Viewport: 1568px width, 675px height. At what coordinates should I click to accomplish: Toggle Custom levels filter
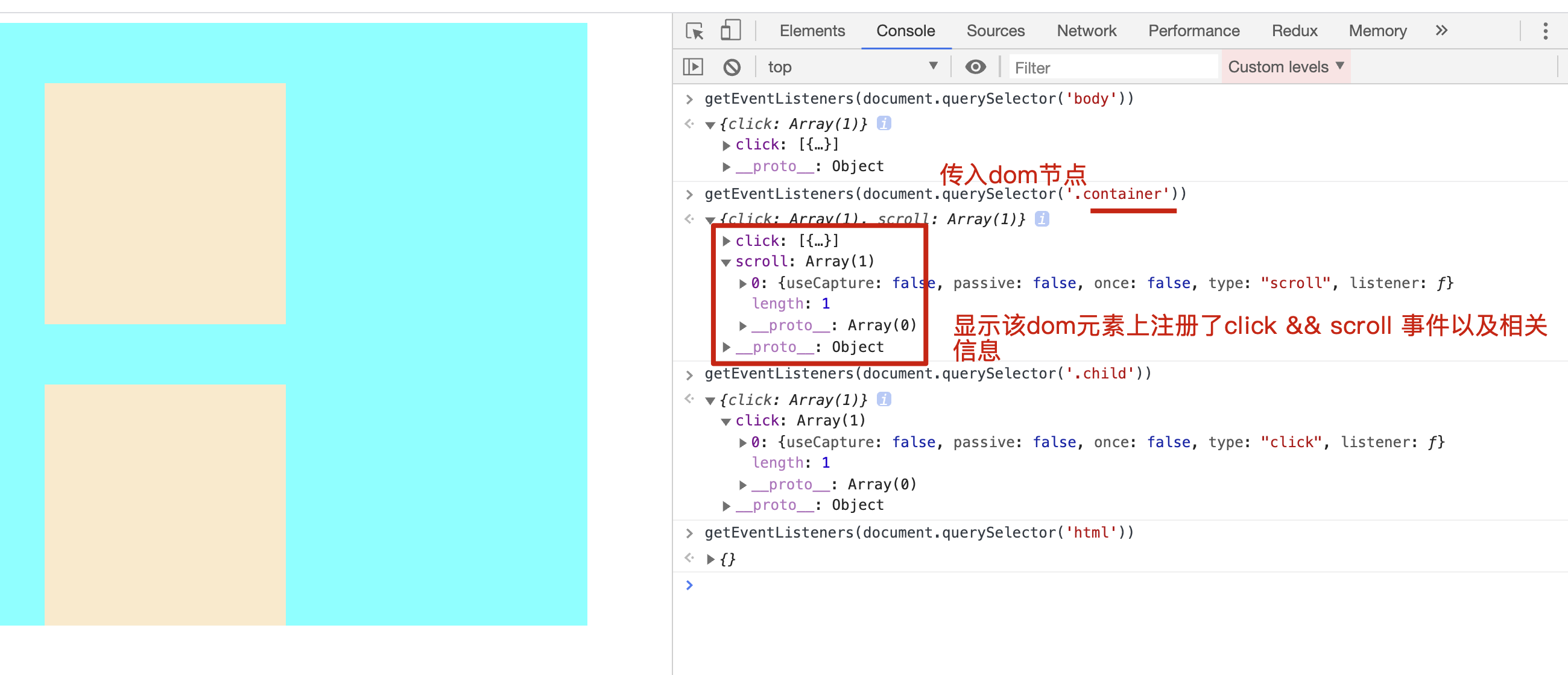coord(1285,67)
